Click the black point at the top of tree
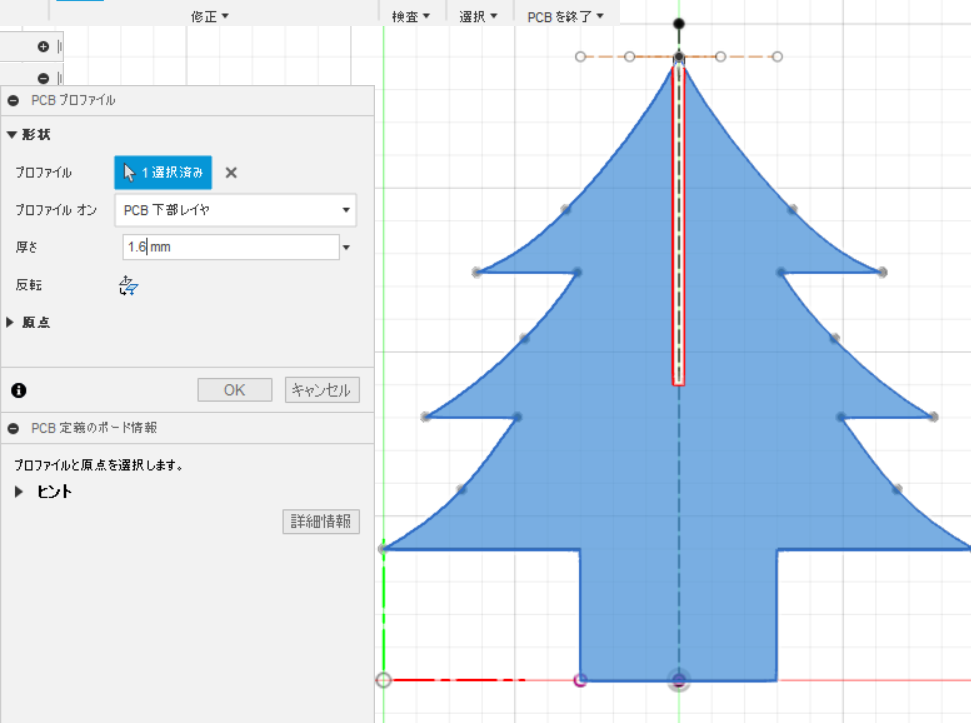Screen dimensions: 971x723 (x=679, y=24)
